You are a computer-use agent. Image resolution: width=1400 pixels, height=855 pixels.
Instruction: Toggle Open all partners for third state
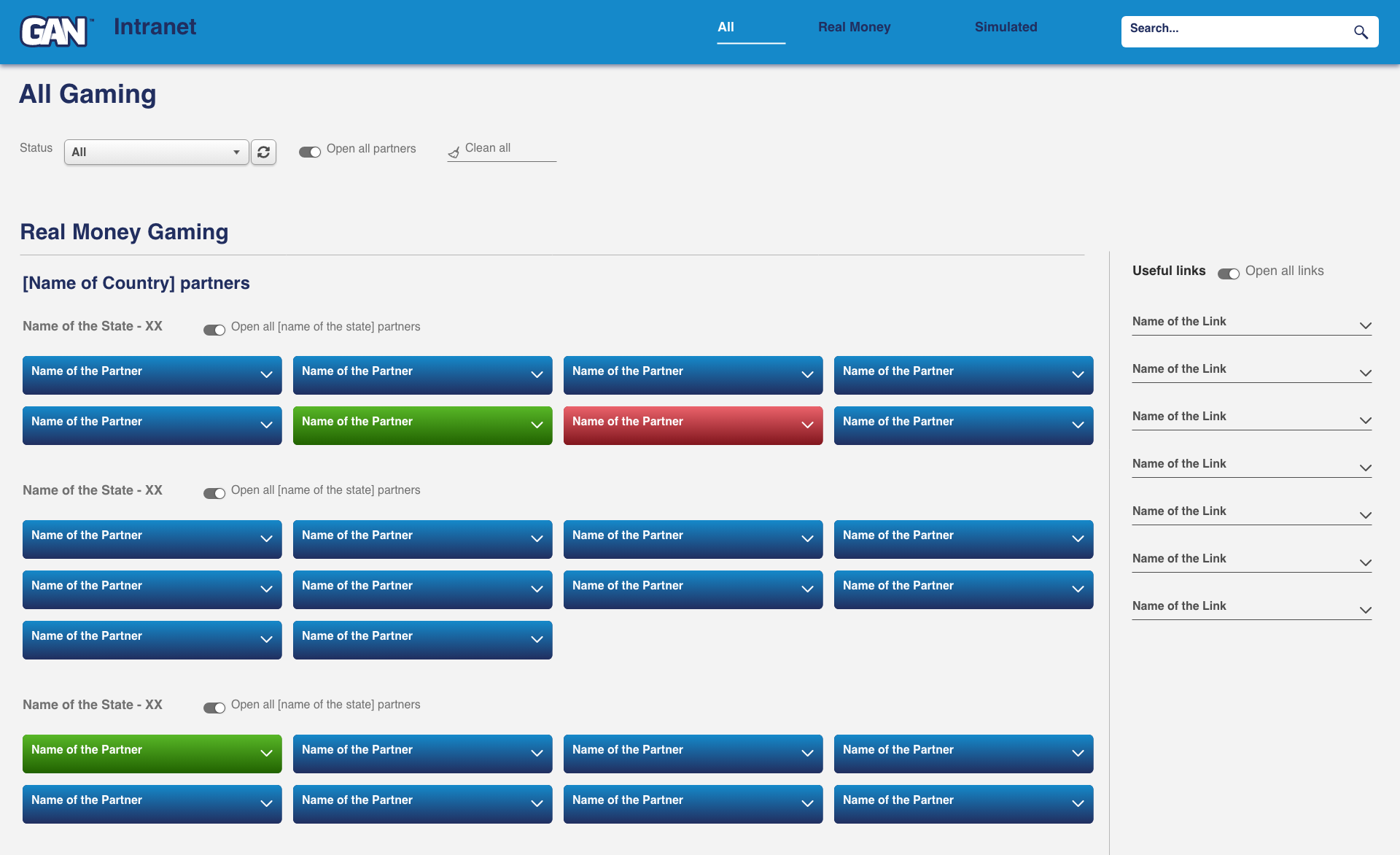(214, 708)
